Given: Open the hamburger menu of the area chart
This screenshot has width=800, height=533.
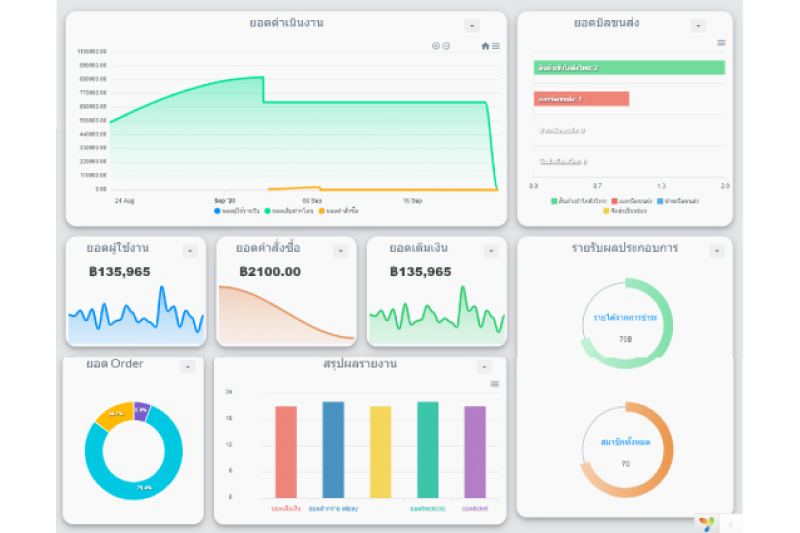Looking at the screenshot, I should point(495,46).
